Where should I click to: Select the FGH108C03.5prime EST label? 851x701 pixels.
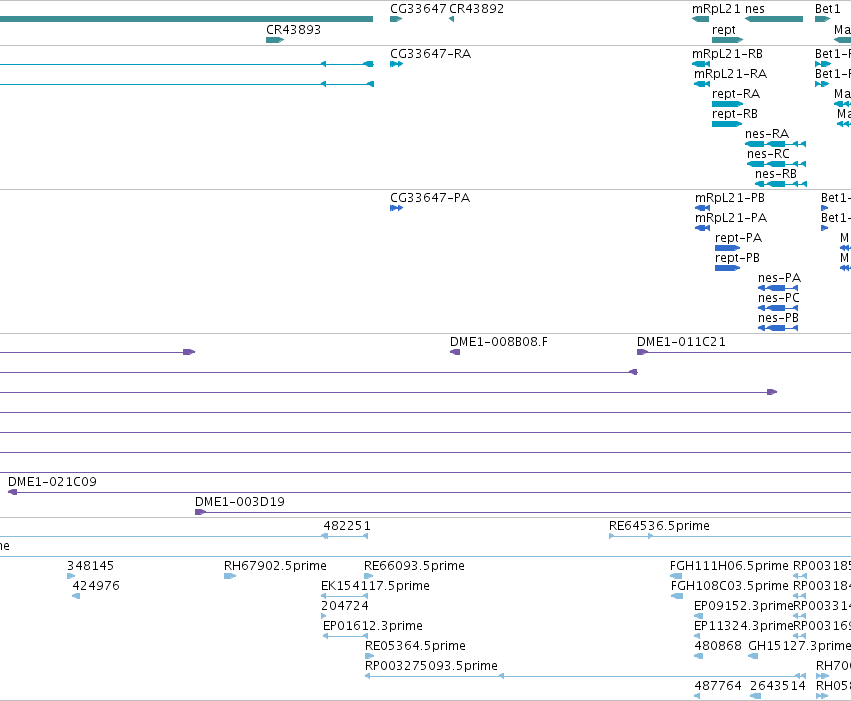[x=729, y=587]
